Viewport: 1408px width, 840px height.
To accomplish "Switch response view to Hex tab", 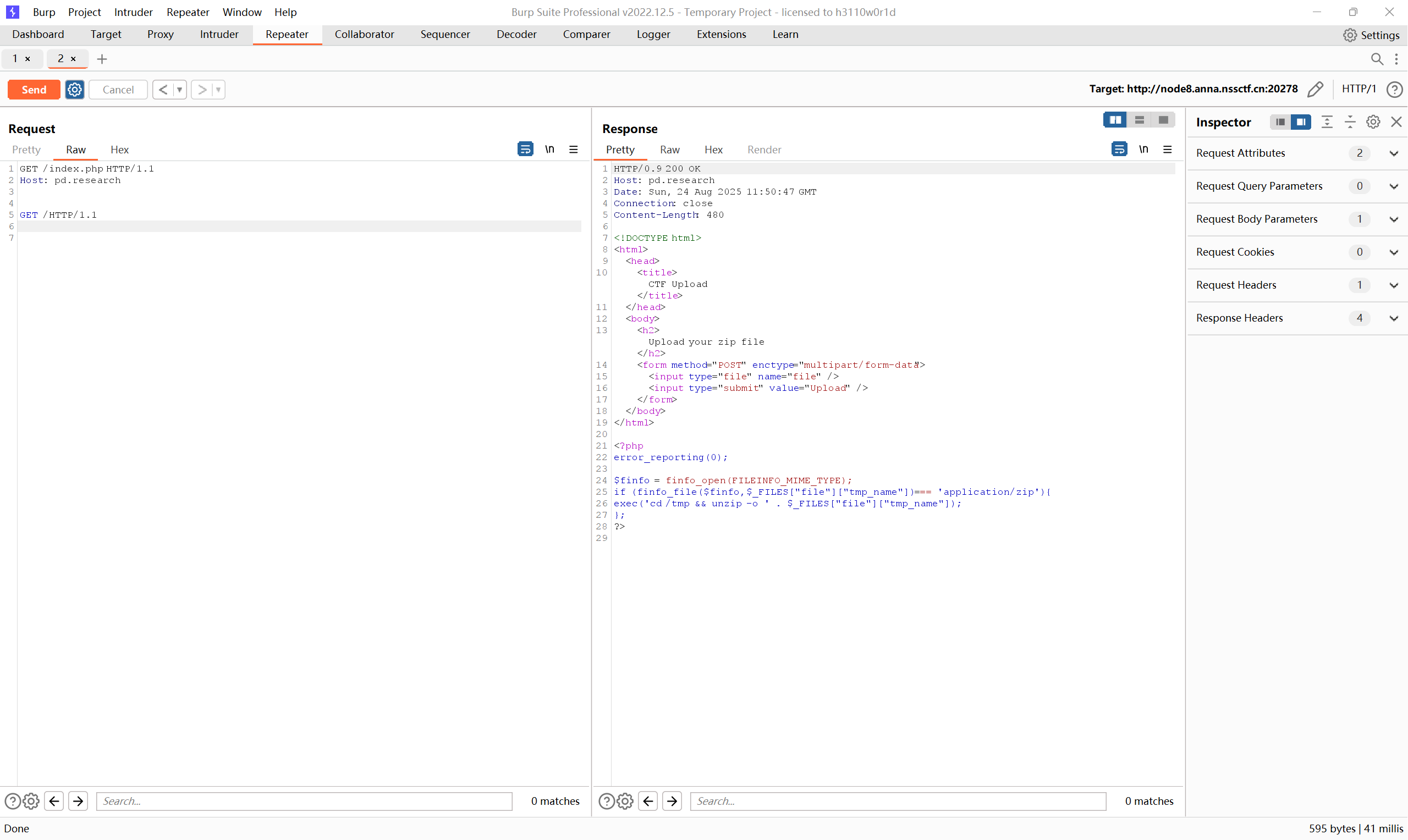I will 713,150.
